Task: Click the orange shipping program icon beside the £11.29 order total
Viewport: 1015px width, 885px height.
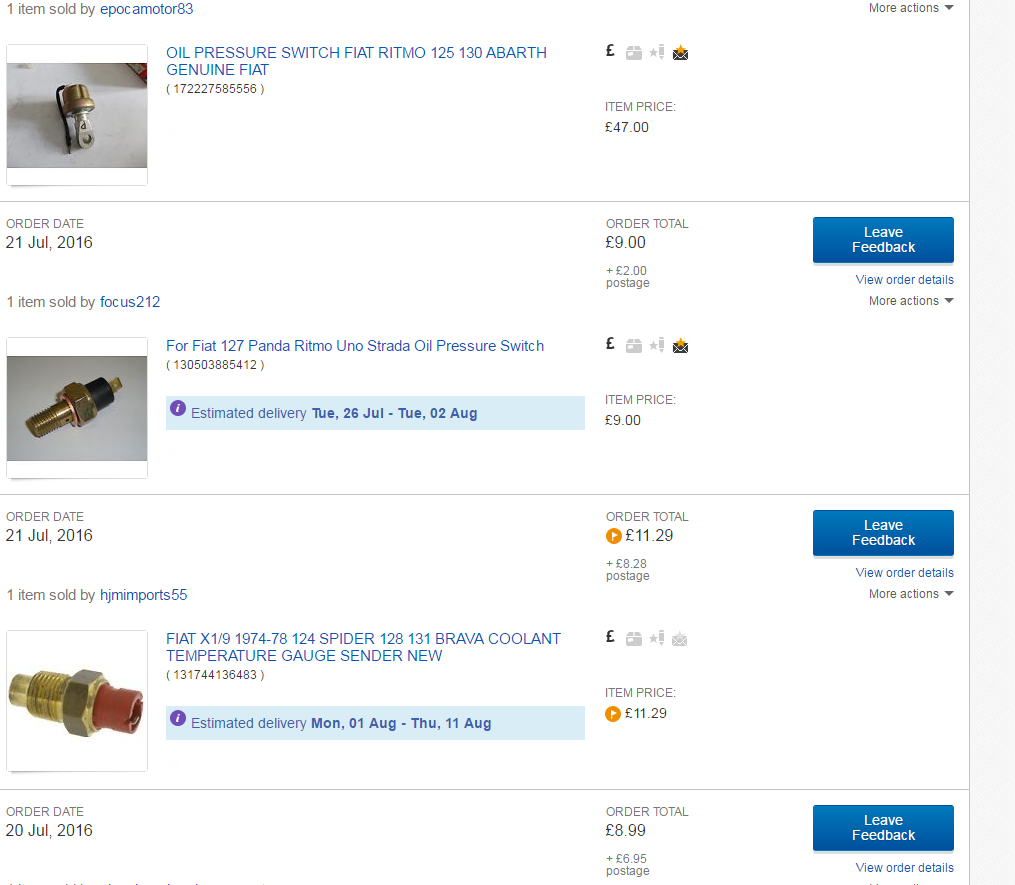Action: [x=614, y=536]
